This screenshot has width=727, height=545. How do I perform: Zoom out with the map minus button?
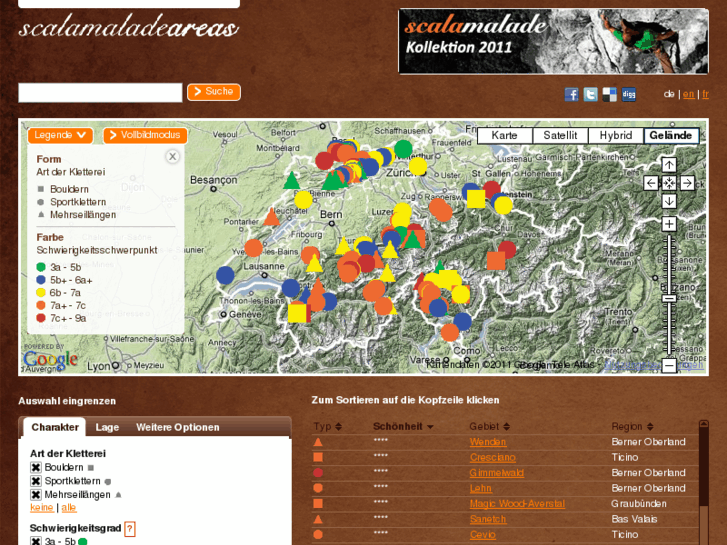(669, 365)
